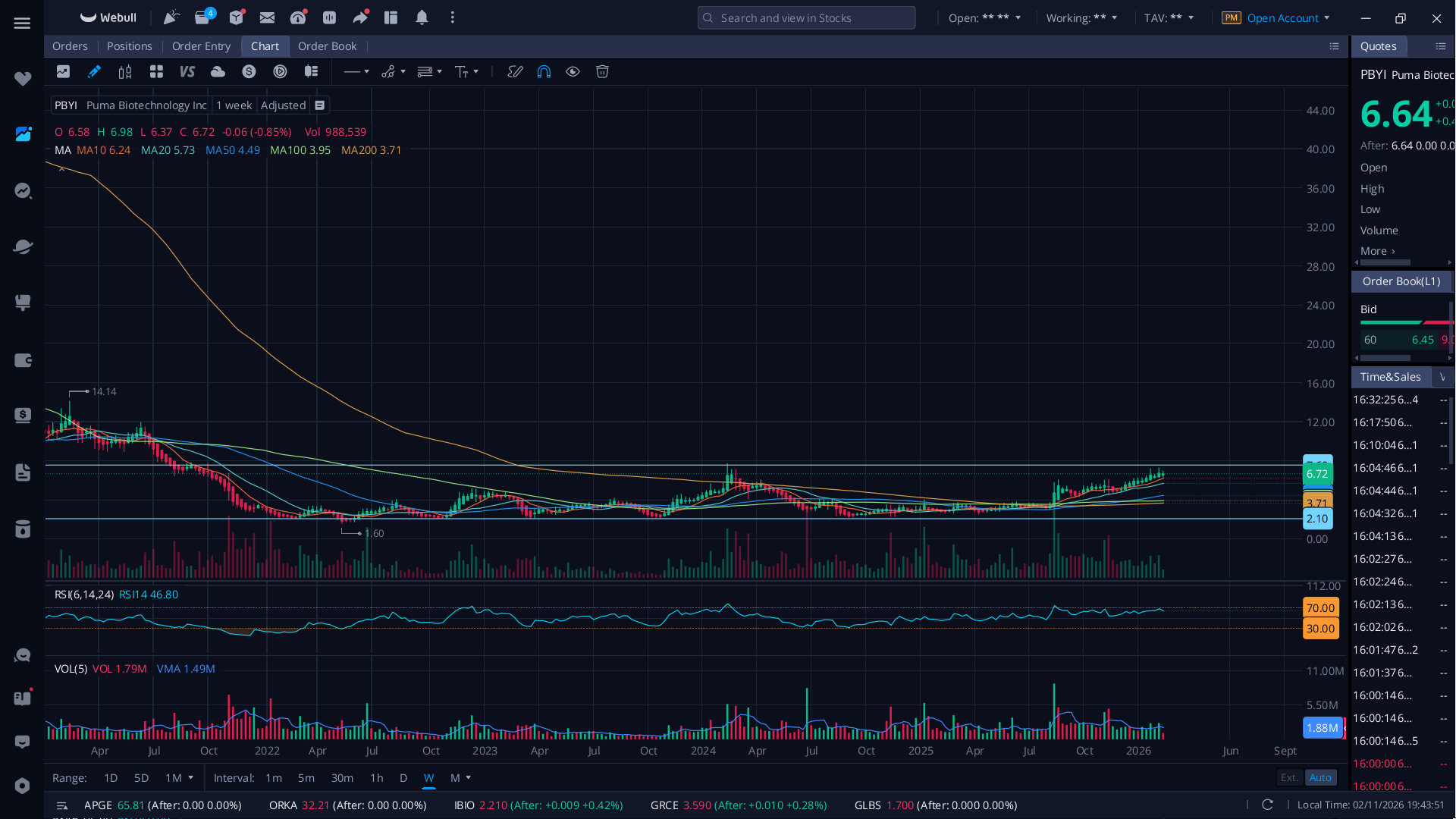Toggle drawings visibility eye icon

(x=573, y=72)
